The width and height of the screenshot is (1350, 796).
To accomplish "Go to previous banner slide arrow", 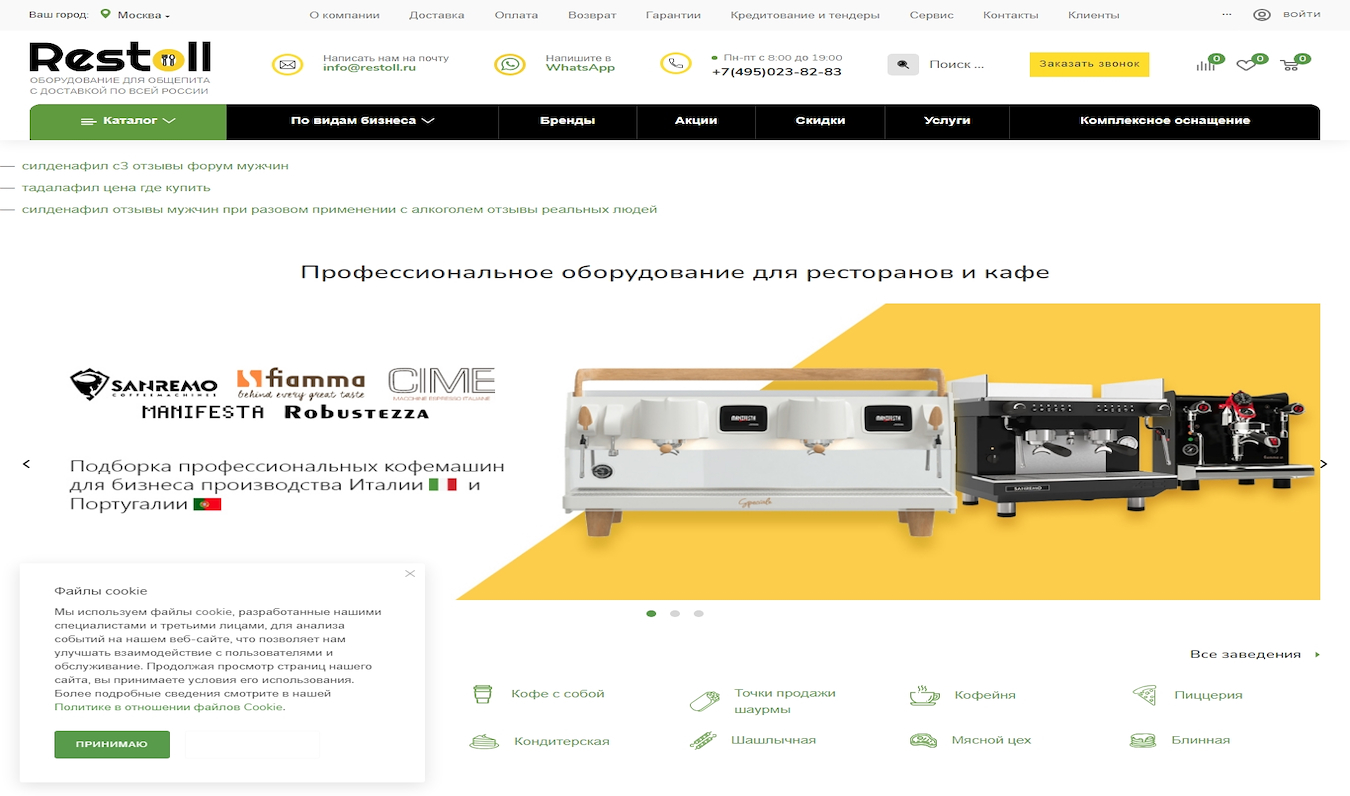I will tap(26, 464).
